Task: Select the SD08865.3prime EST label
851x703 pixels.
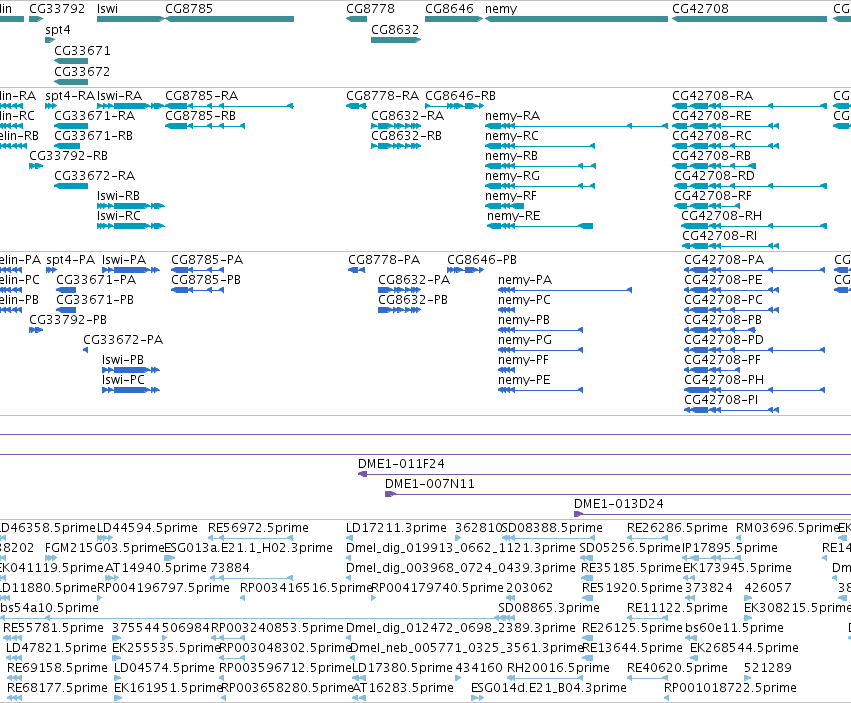Action: click(x=549, y=607)
